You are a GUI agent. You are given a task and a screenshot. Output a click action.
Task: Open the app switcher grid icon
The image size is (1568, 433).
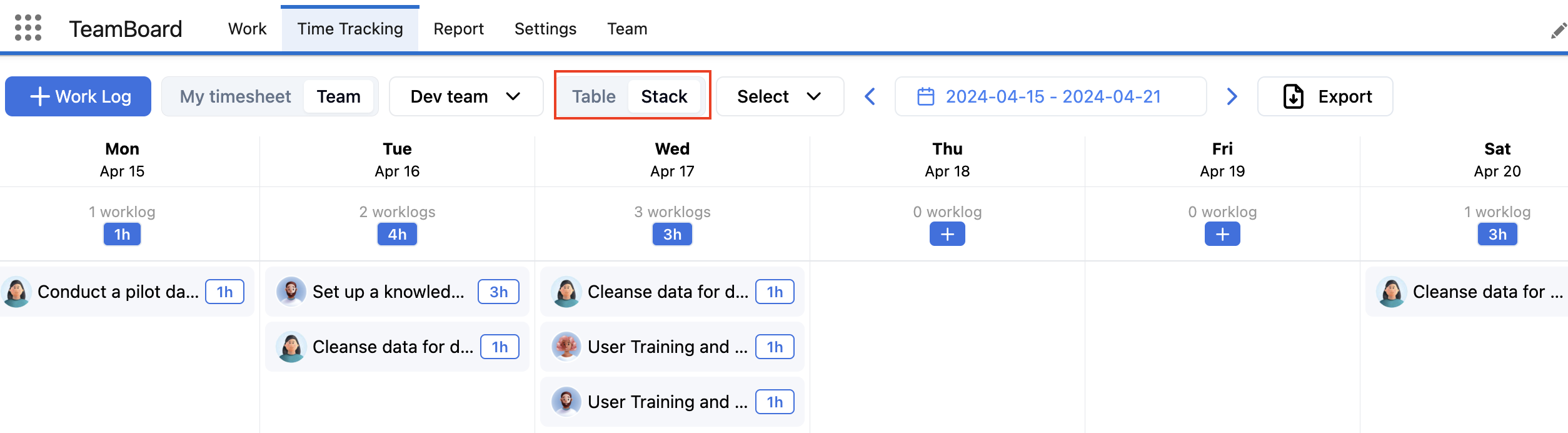pyautogui.click(x=28, y=28)
